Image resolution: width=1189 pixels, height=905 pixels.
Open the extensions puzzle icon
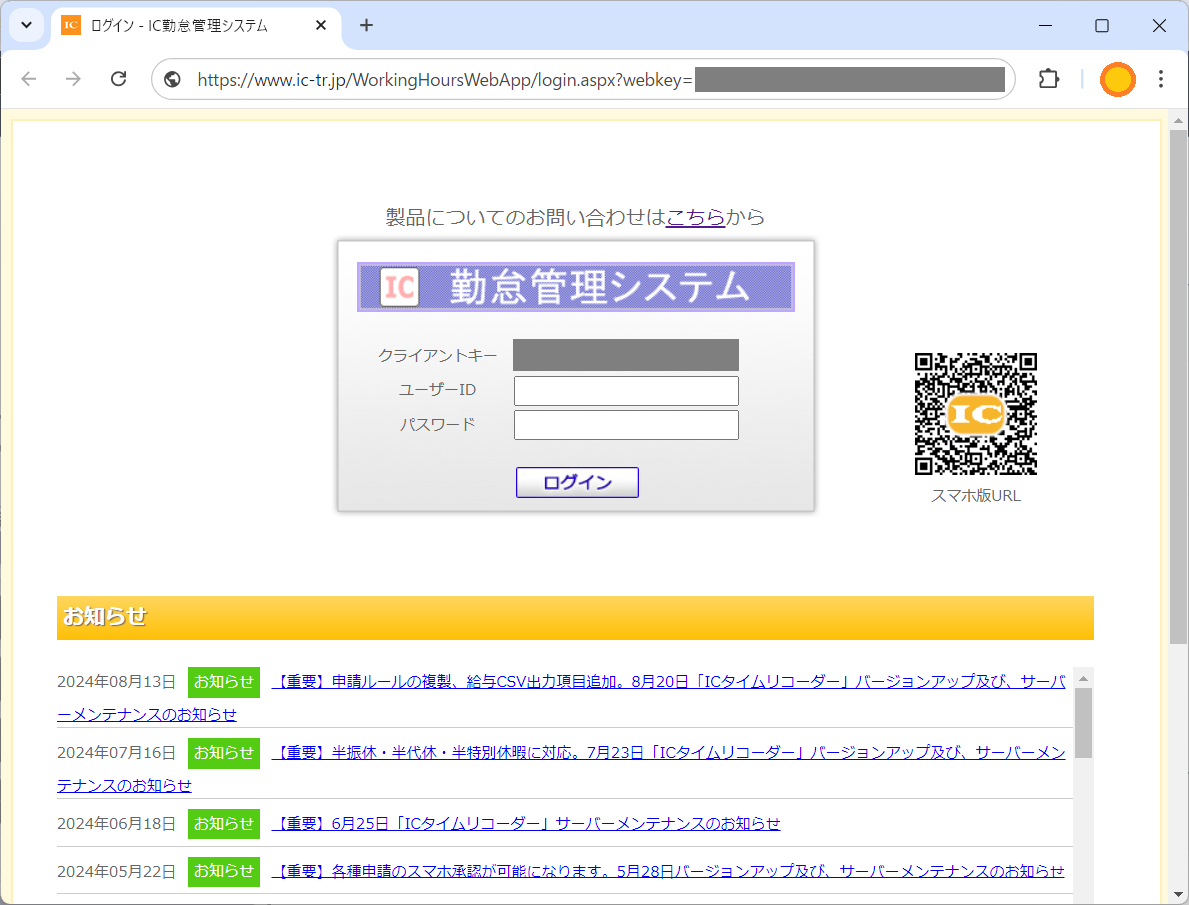point(1049,79)
